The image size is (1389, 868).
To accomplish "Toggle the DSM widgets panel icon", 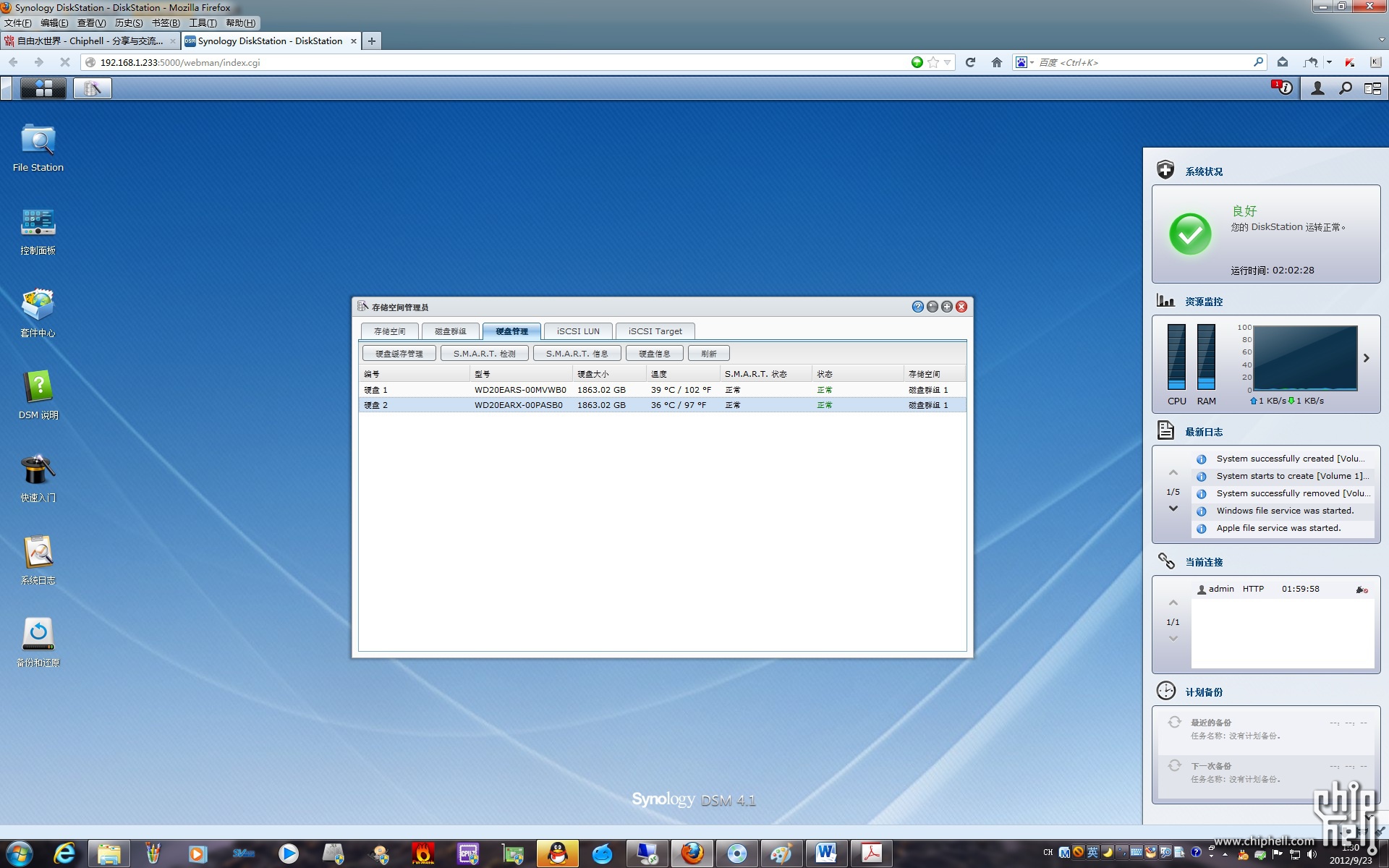I will point(1372,88).
